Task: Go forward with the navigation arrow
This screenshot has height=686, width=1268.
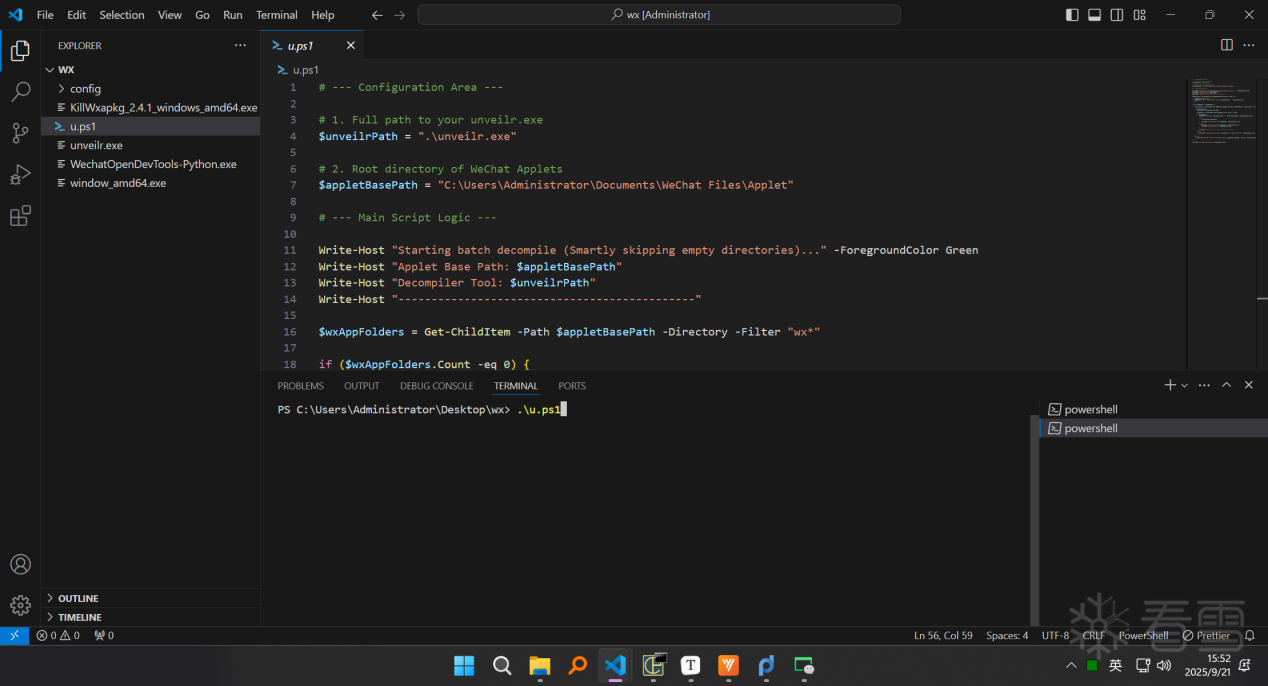Action: [x=400, y=15]
